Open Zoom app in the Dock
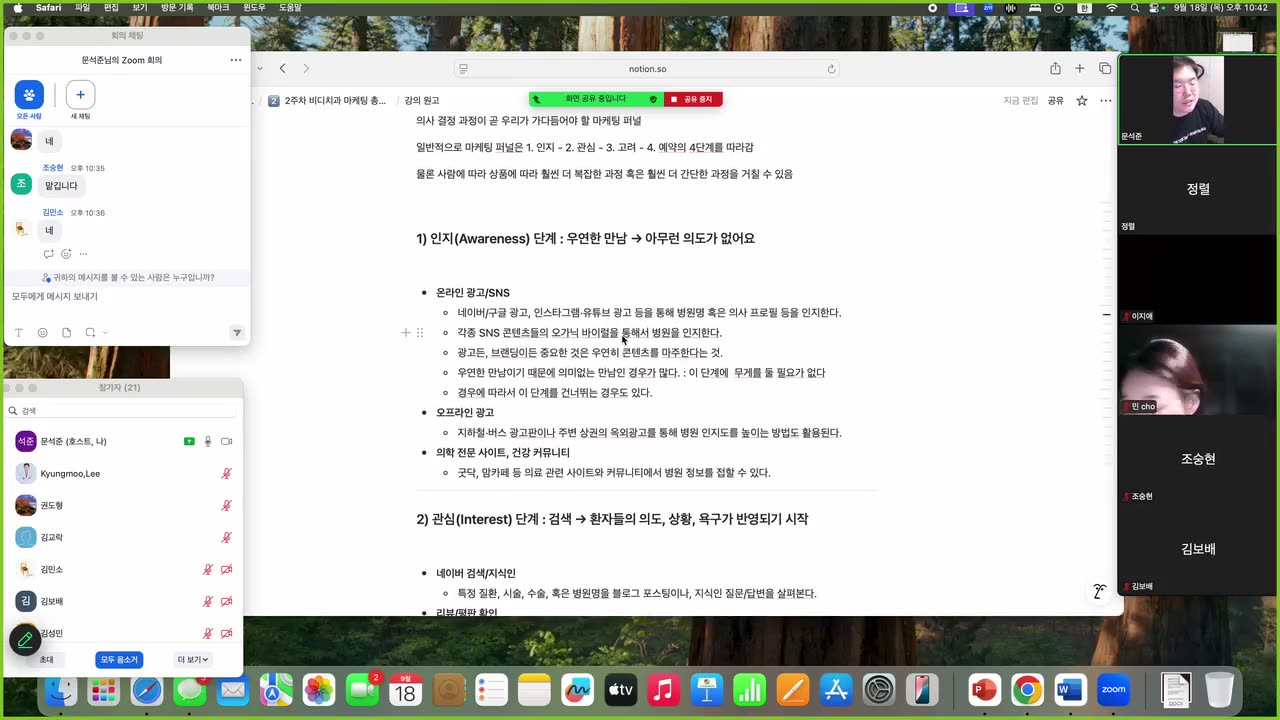 (1113, 690)
